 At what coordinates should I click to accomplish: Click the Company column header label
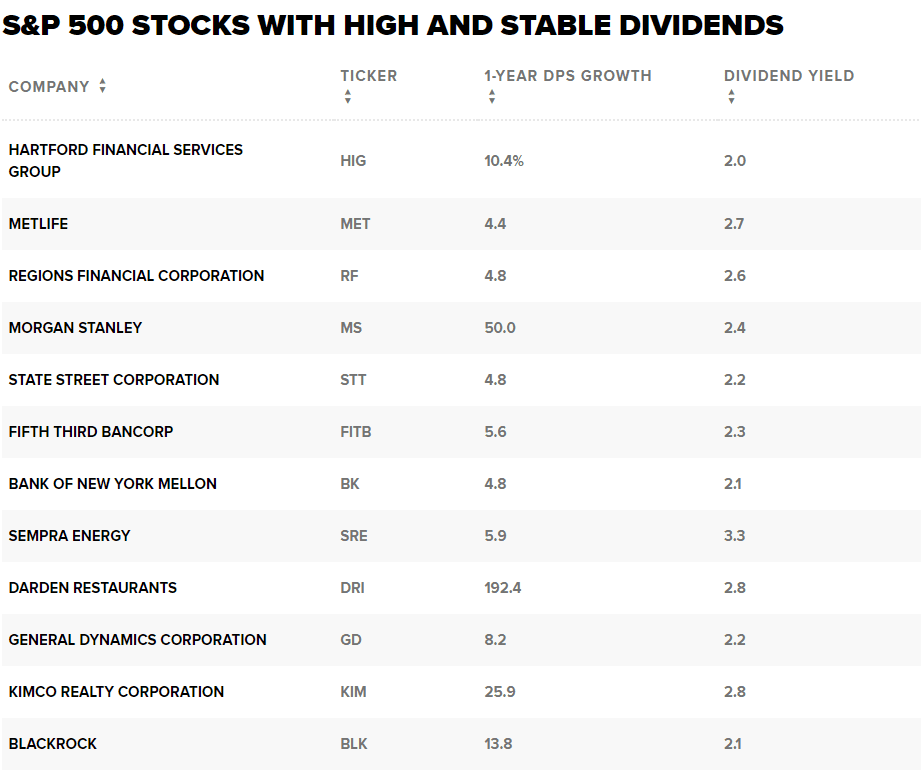(x=49, y=87)
